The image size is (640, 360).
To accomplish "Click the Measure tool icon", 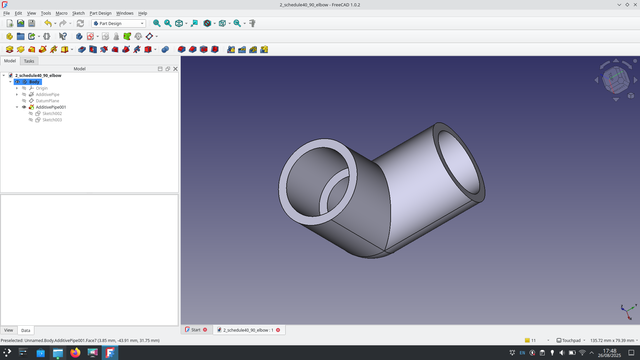I will coord(252,23).
